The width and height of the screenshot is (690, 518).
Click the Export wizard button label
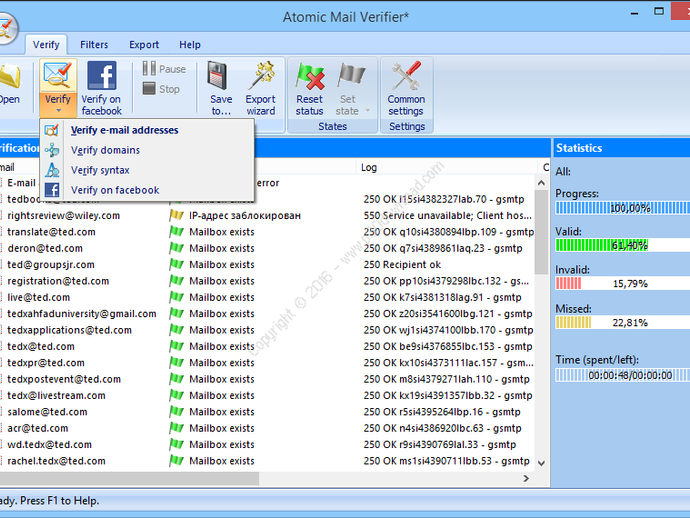pos(261,105)
